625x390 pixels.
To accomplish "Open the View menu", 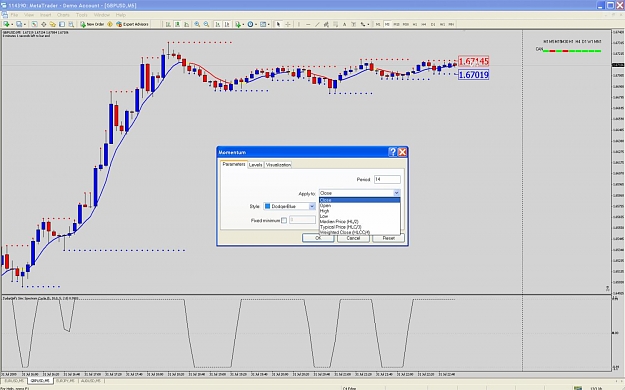I will (29, 15).
